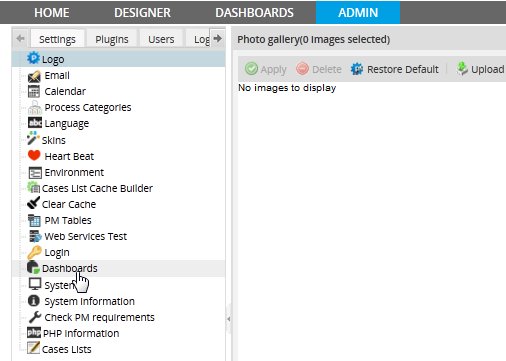Open the Users tab

[x=161, y=39]
